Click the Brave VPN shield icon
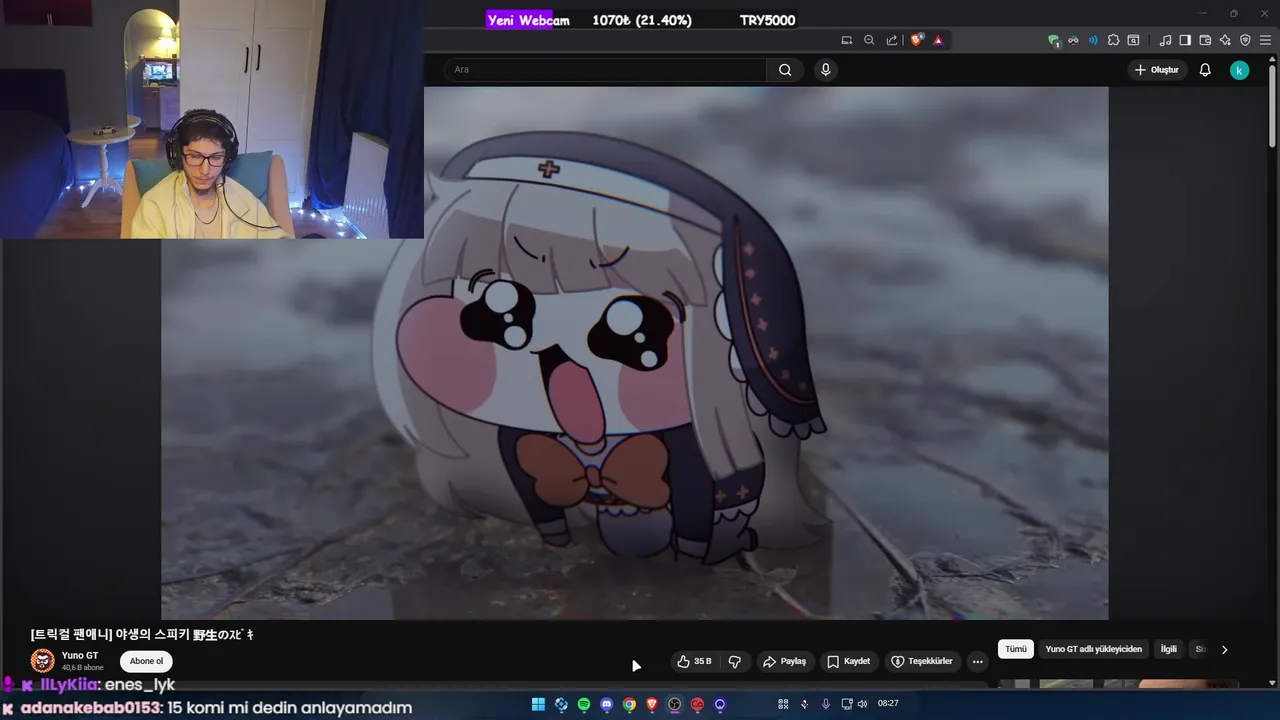This screenshot has width=1280, height=720. click(1245, 40)
